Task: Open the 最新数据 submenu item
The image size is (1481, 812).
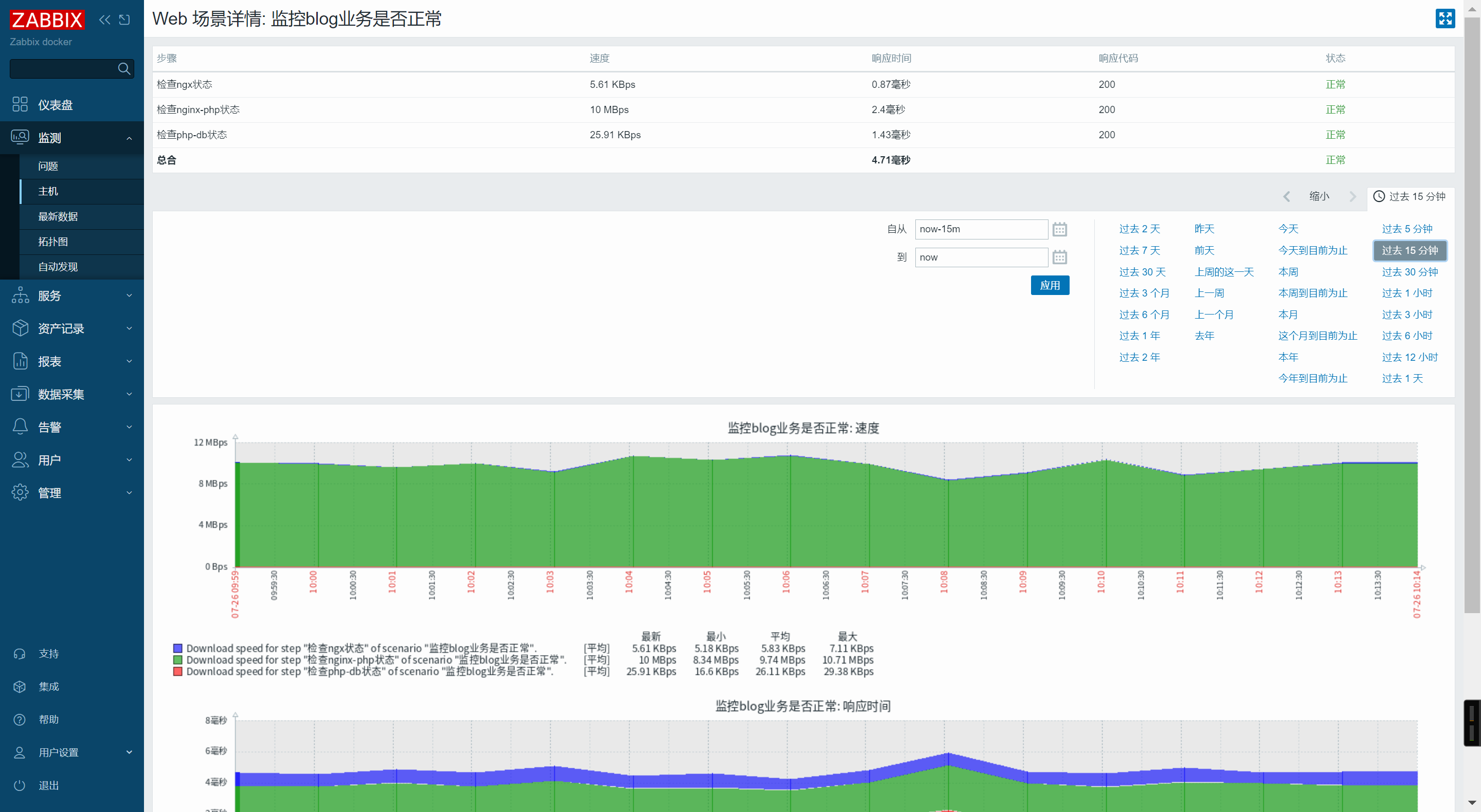Action: pyautogui.click(x=81, y=217)
